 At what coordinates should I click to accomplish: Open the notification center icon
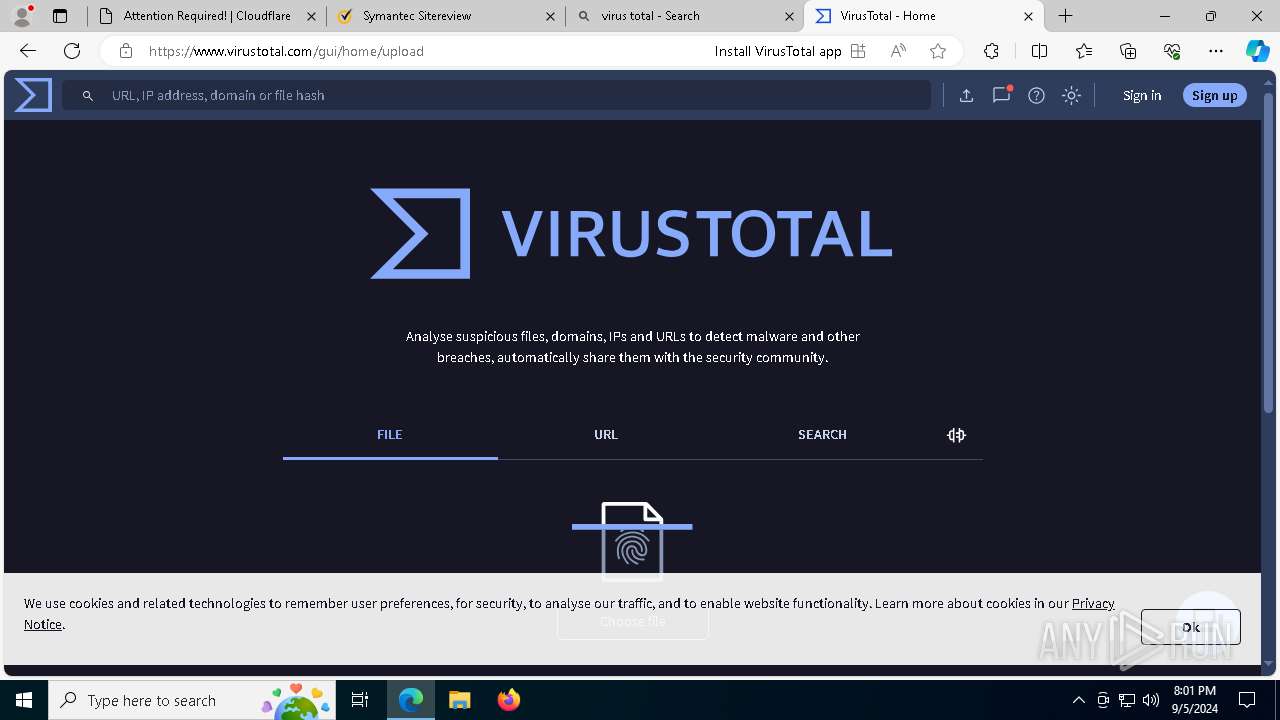click(1247, 700)
